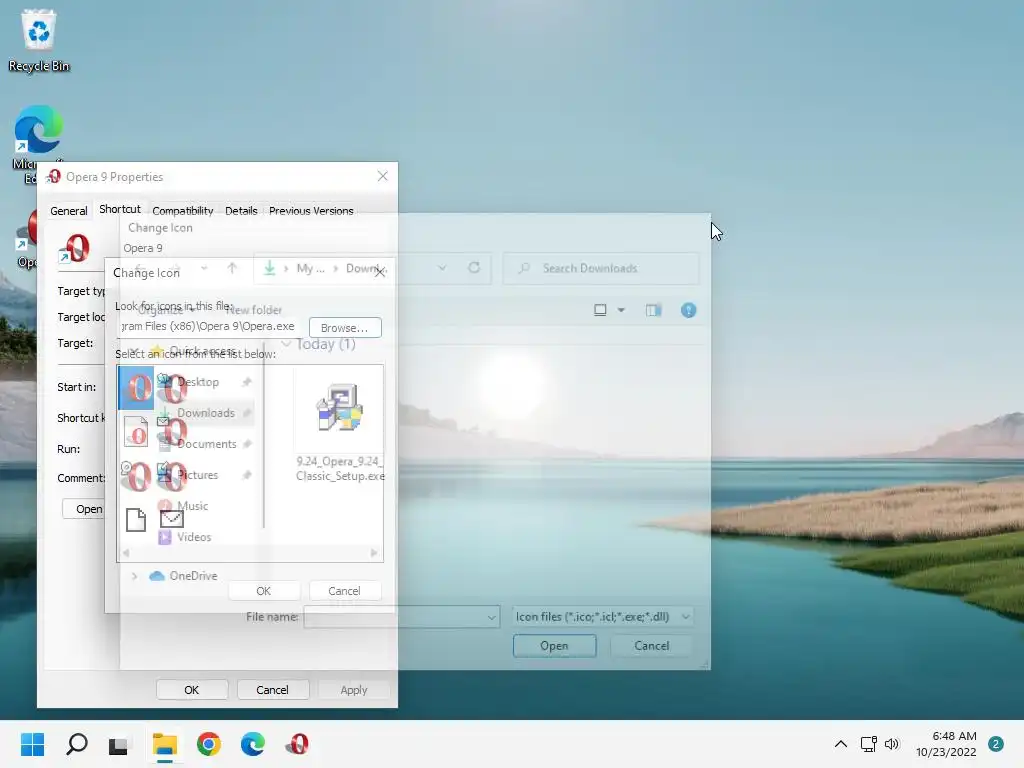The width and height of the screenshot is (1024, 768).
Task: Choose the document page with Opera logo icon
Action: point(136,431)
